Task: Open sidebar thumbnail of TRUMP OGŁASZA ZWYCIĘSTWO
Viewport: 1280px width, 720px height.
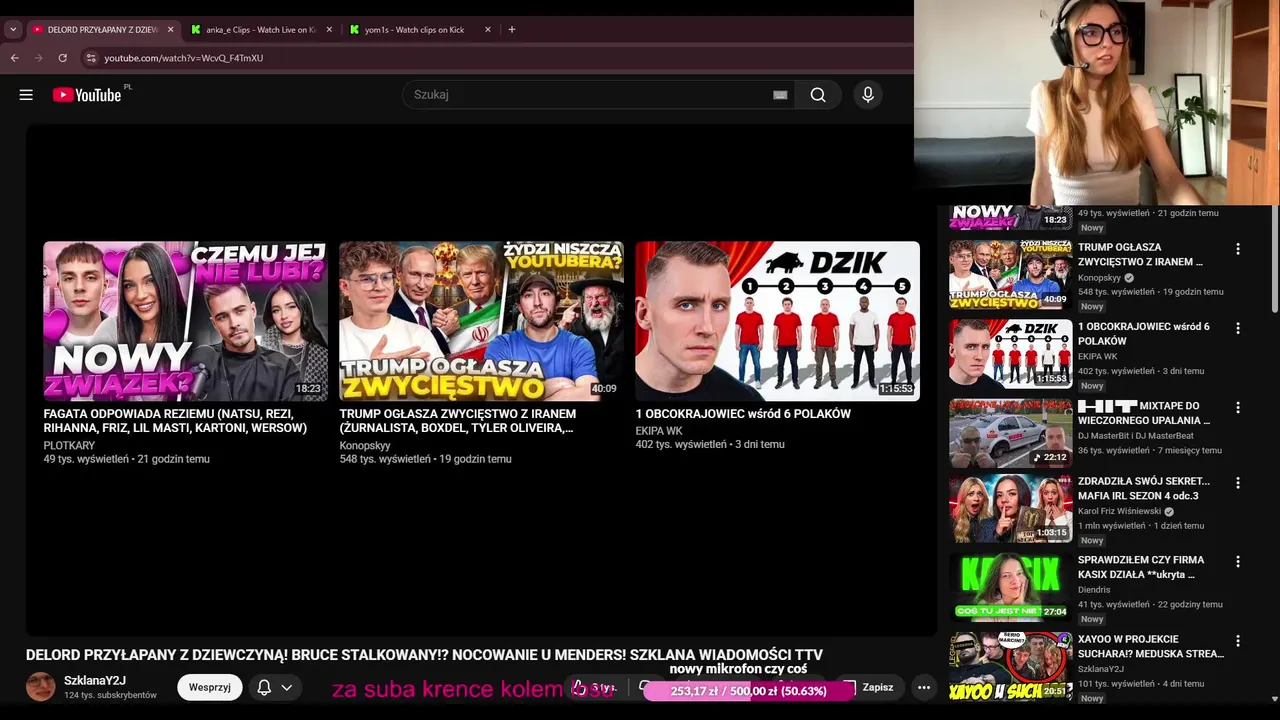Action: click(x=1010, y=274)
